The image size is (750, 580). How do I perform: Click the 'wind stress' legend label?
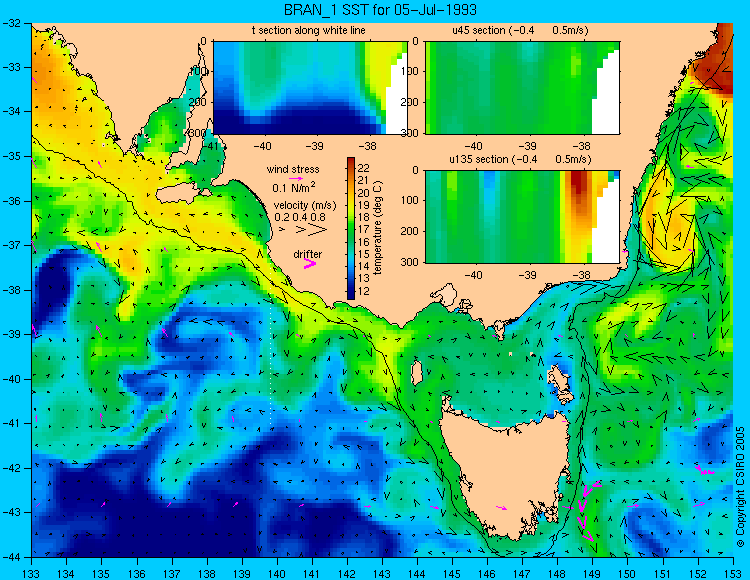coord(293,169)
